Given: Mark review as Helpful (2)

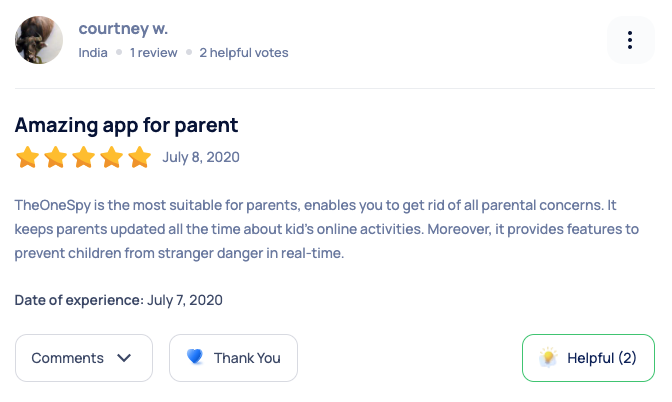Looking at the screenshot, I should (588, 358).
